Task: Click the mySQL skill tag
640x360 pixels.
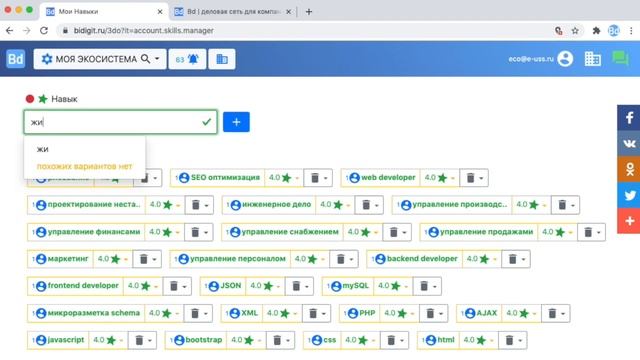Action: pyautogui.click(x=348, y=286)
